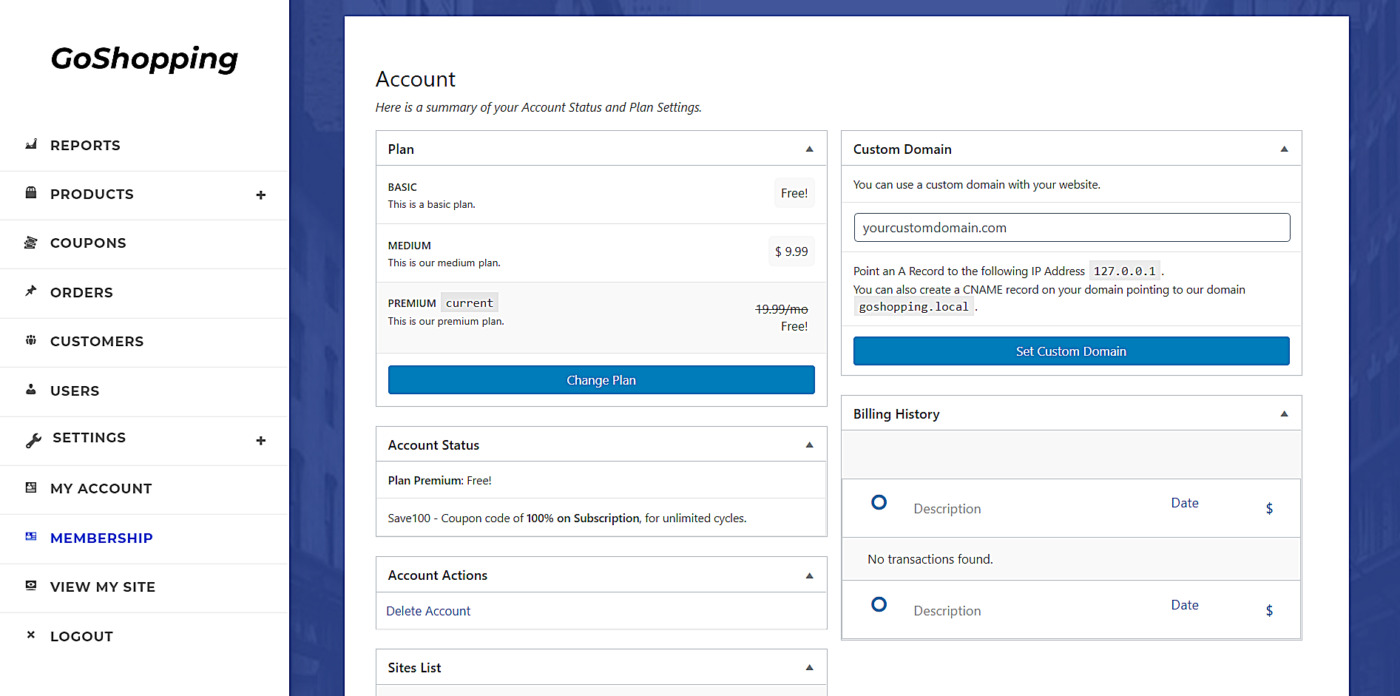This screenshot has width=1400, height=696.
Task: Select the bottom Billing History radio circle
Action: point(879,604)
